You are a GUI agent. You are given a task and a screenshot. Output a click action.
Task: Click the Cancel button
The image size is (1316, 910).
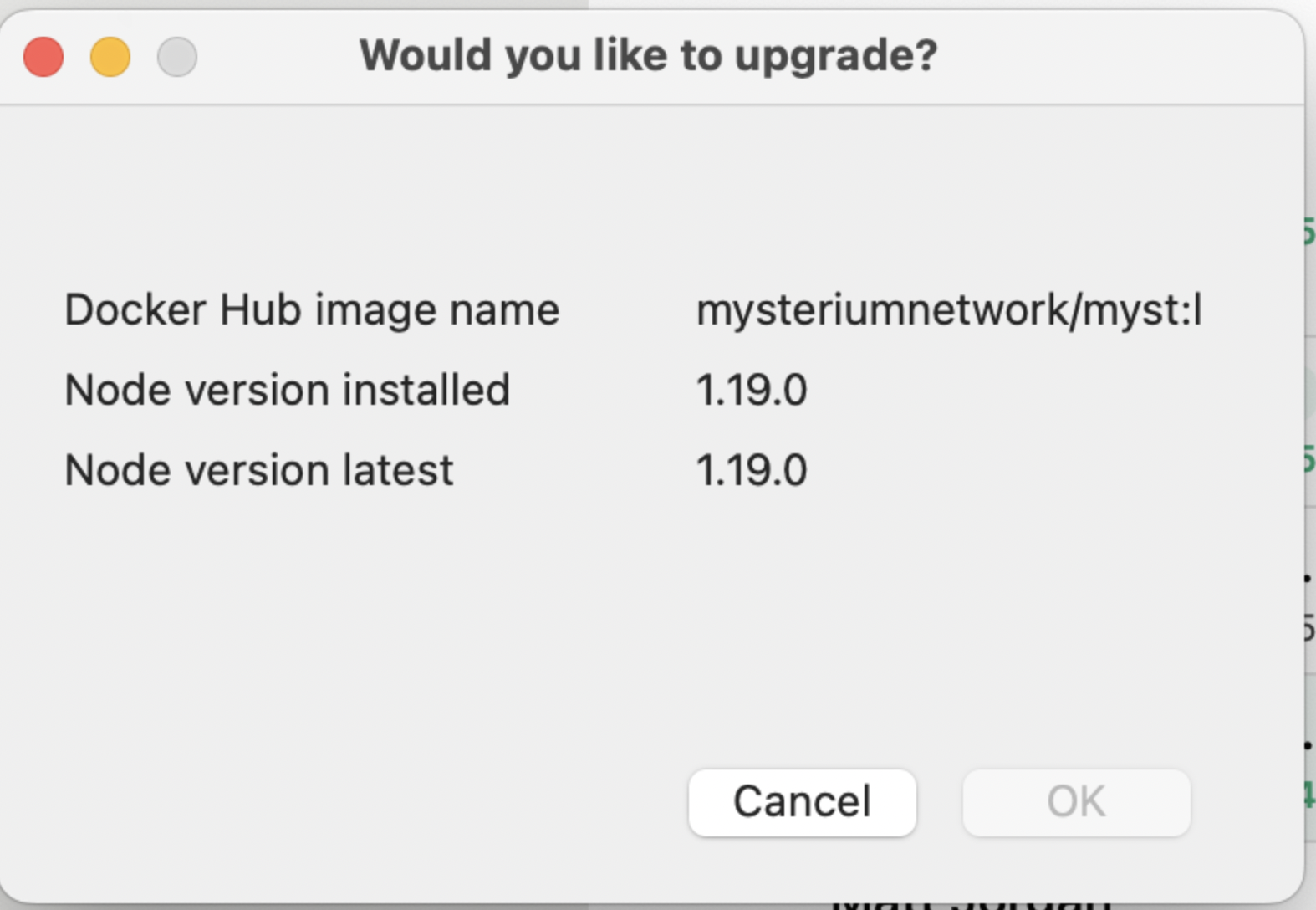pos(801,800)
